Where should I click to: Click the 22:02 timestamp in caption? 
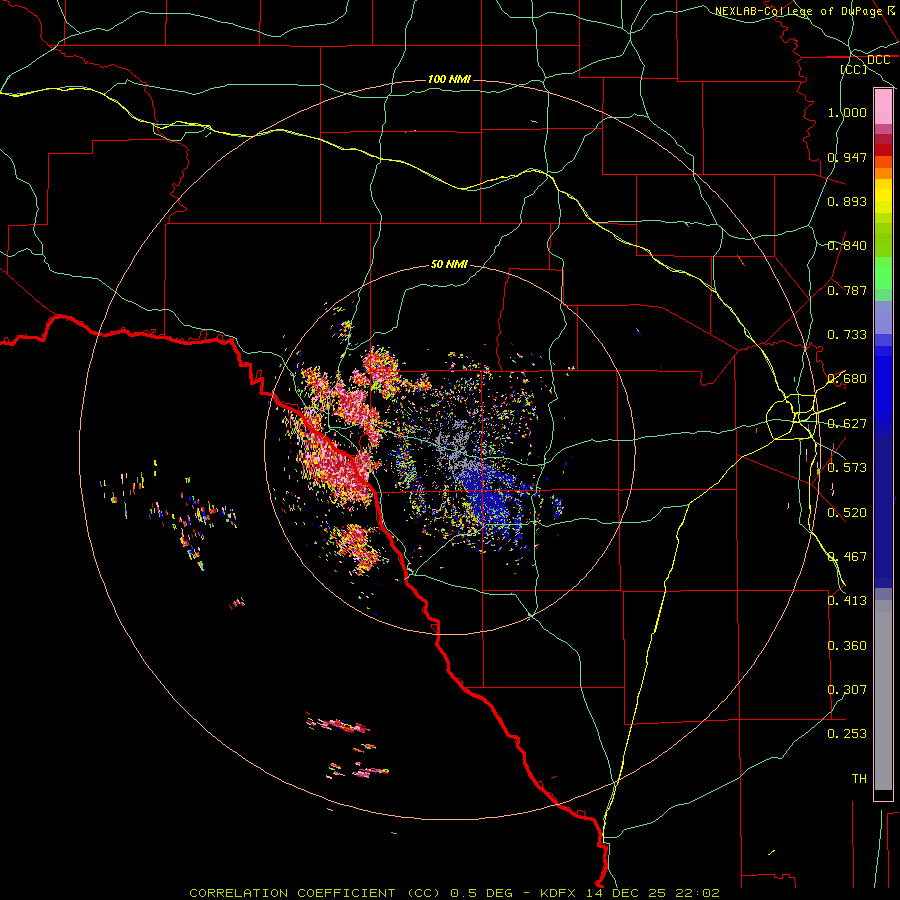696,893
